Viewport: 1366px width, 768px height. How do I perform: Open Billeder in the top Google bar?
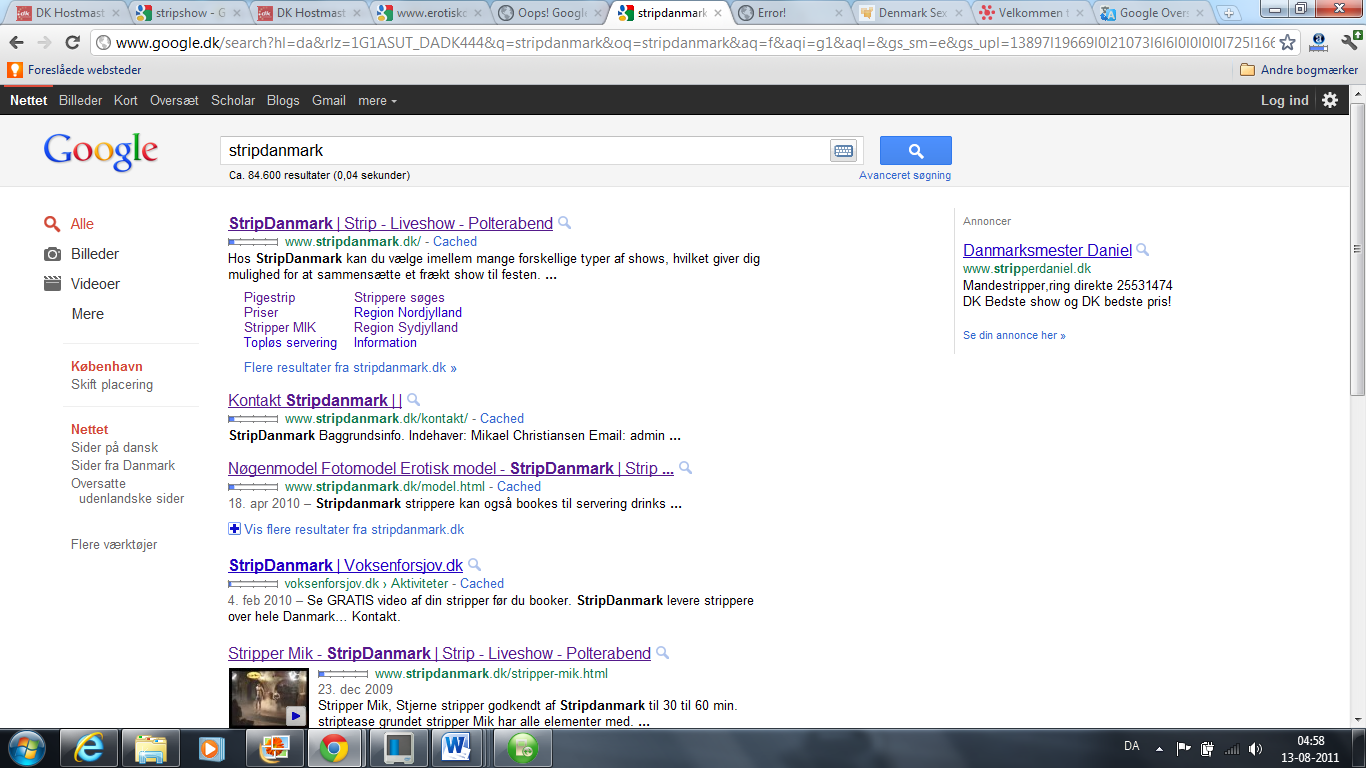[80, 100]
